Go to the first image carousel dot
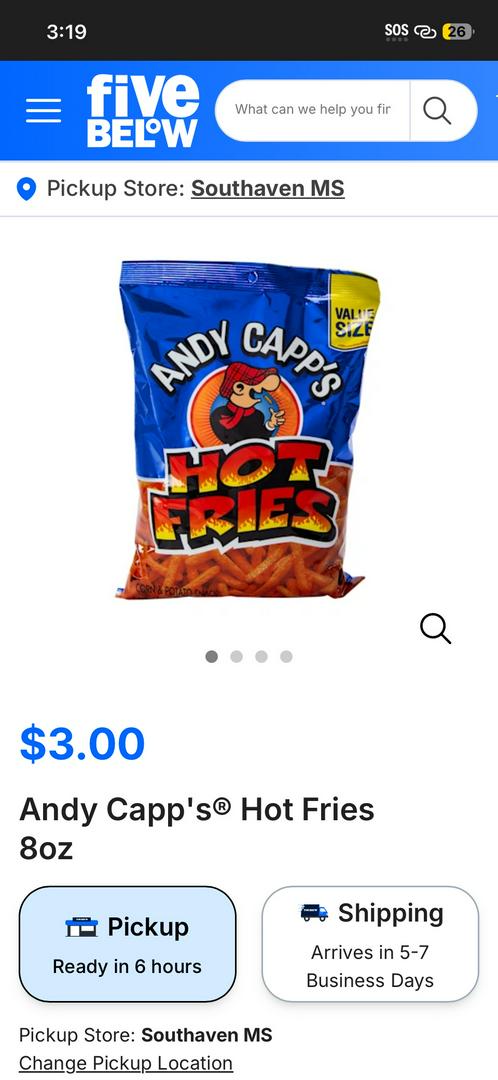498x1080 pixels. click(x=211, y=656)
